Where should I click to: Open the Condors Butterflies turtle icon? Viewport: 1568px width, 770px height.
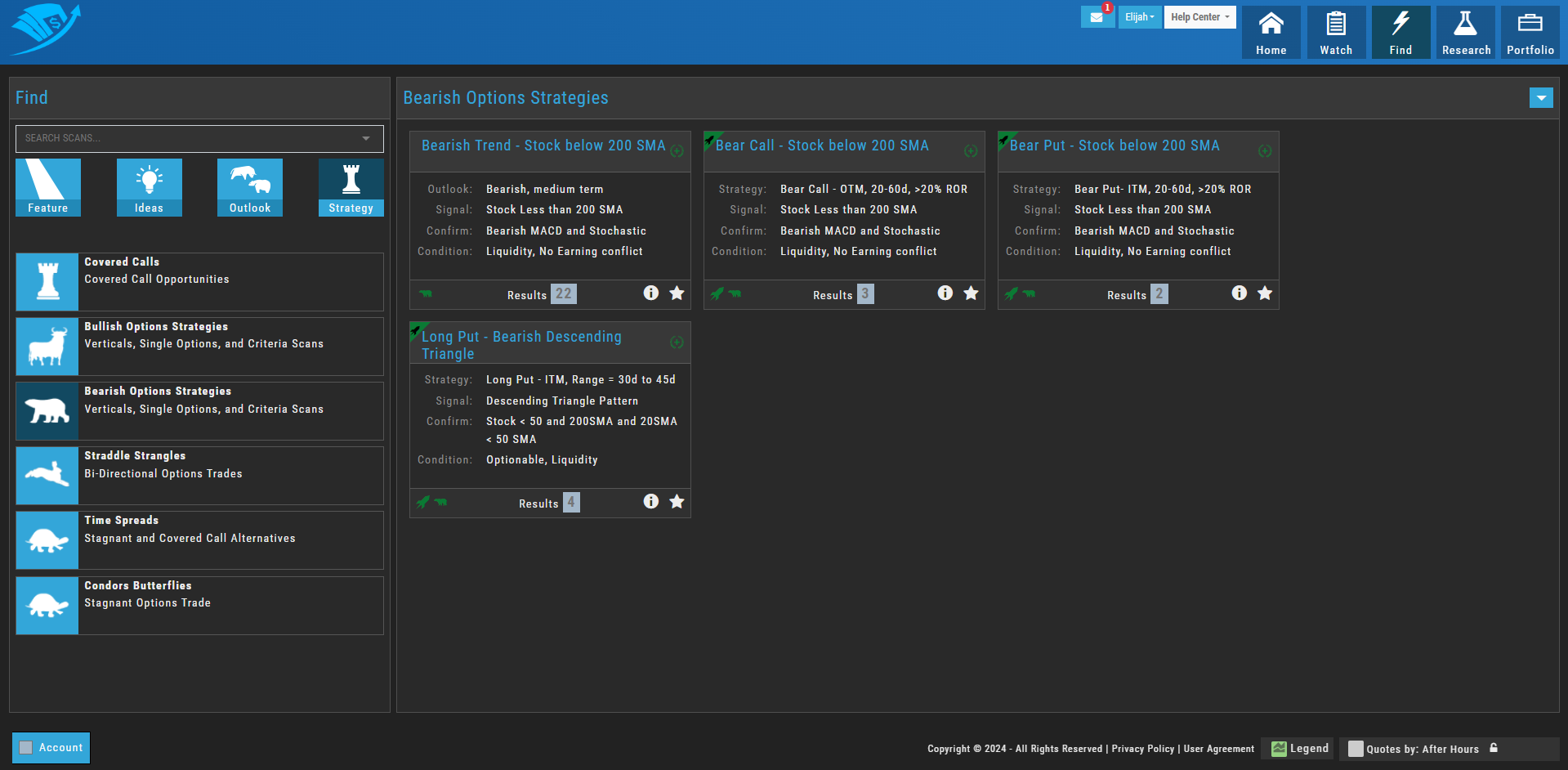click(47, 606)
